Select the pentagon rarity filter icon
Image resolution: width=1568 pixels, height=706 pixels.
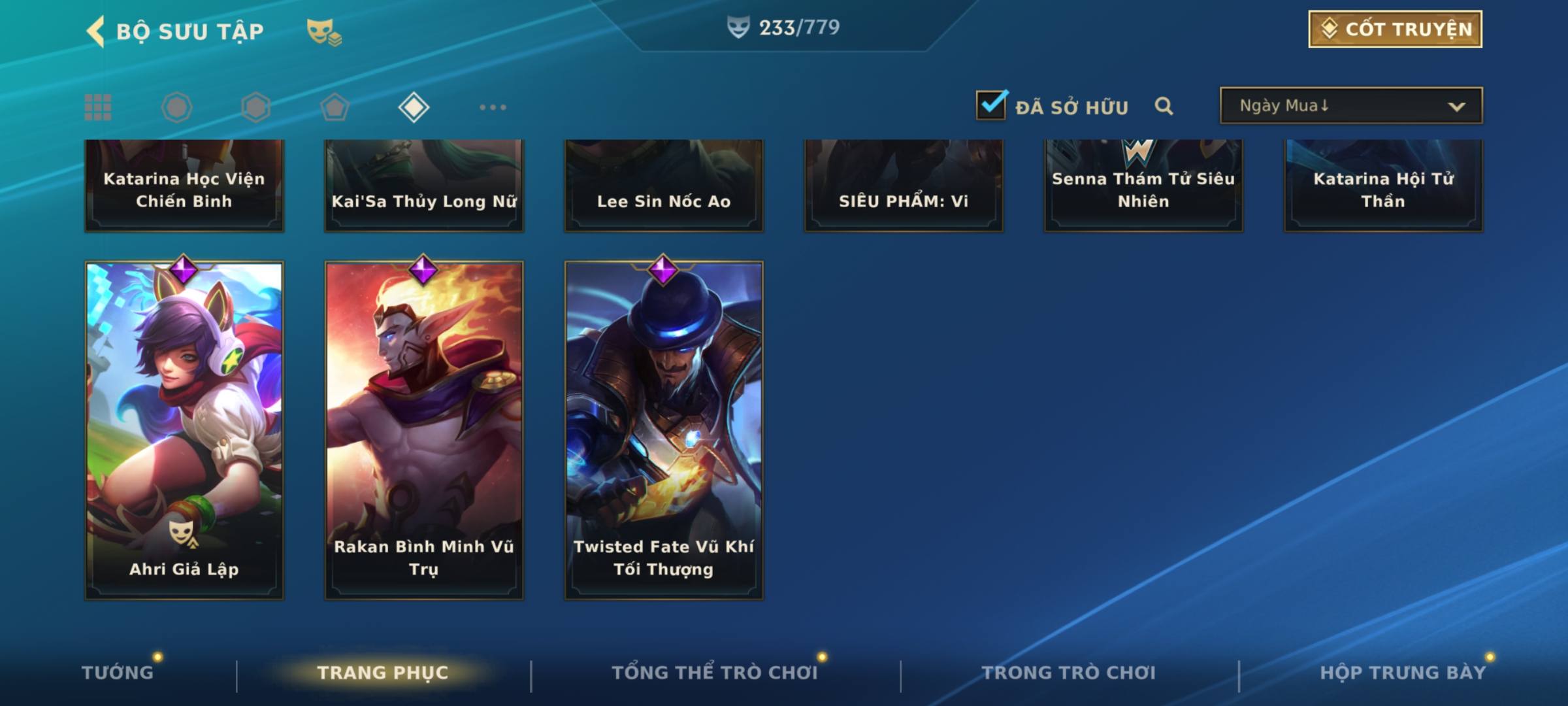335,107
